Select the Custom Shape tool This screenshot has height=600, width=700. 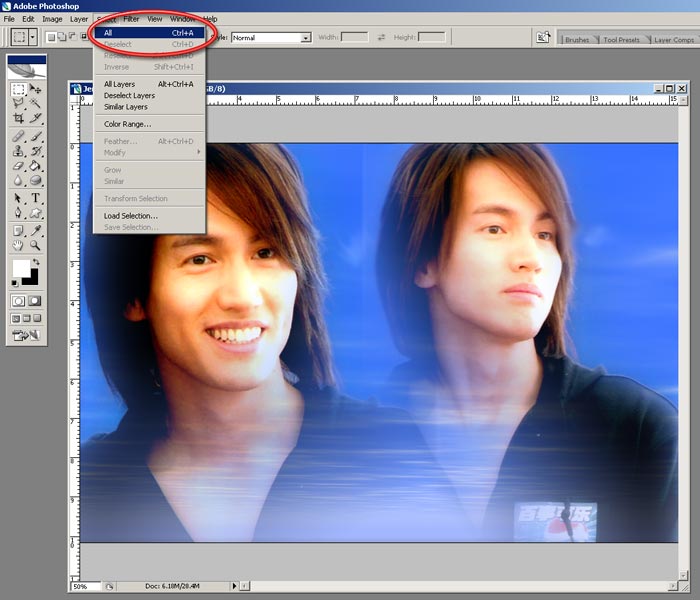pyautogui.click(x=35, y=212)
